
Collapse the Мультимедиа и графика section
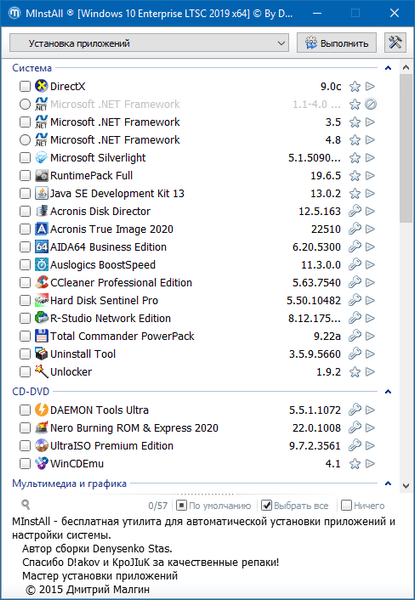(388, 484)
